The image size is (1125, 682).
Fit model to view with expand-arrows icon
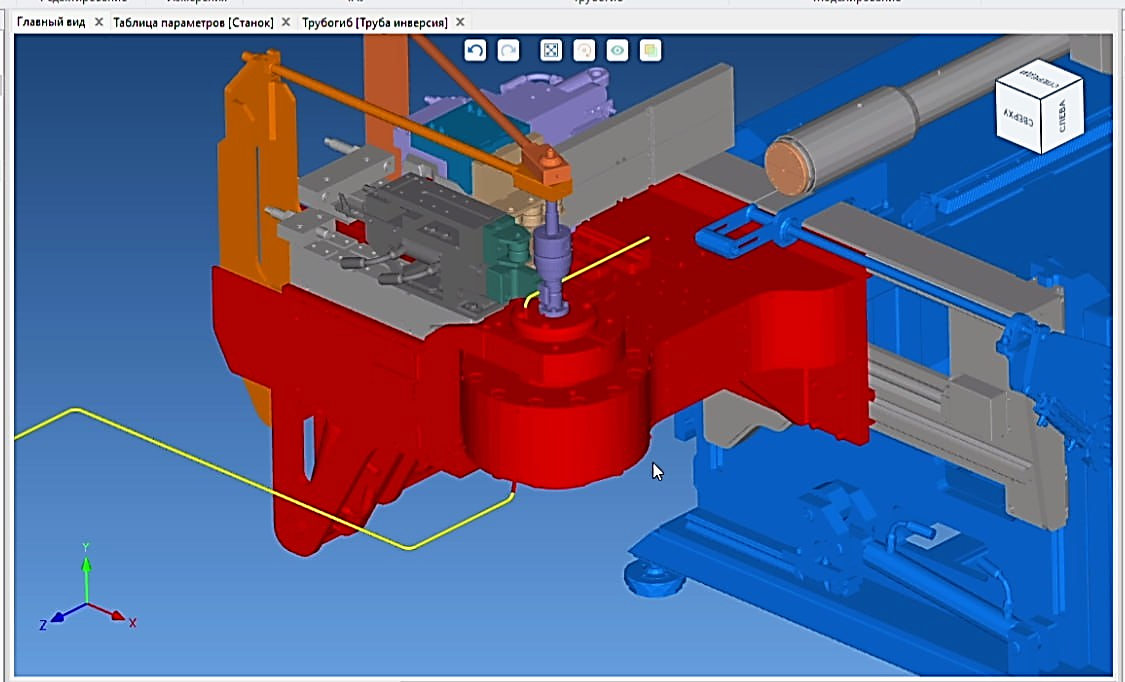pyautogui.click(x=551, y=50)
